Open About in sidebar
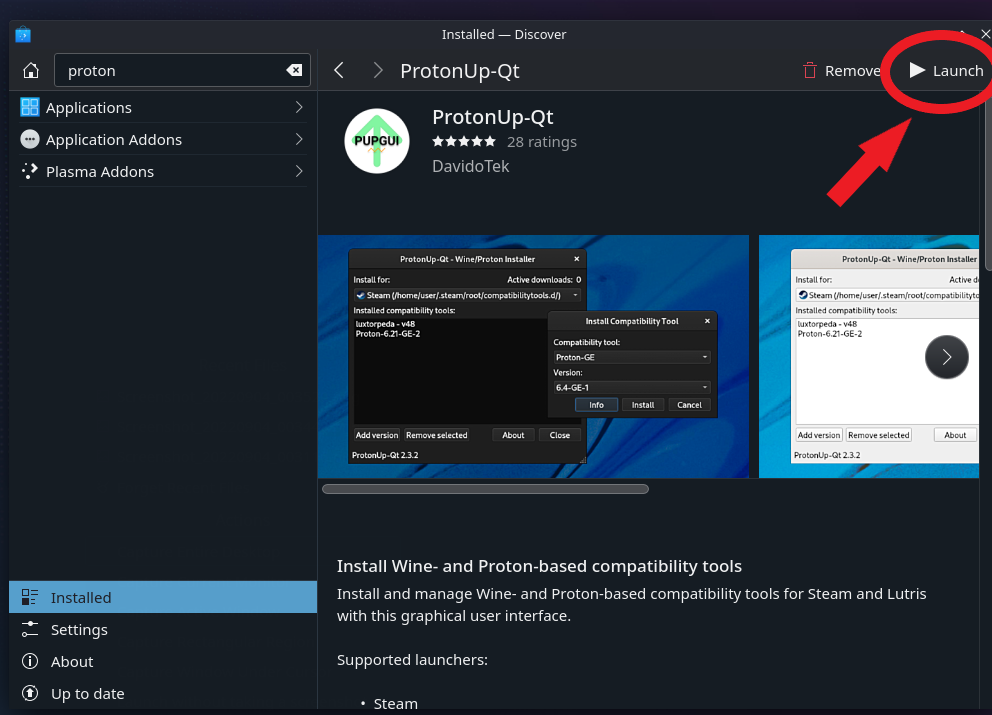Viewport: 992px width, 715px height. (163, 661)
